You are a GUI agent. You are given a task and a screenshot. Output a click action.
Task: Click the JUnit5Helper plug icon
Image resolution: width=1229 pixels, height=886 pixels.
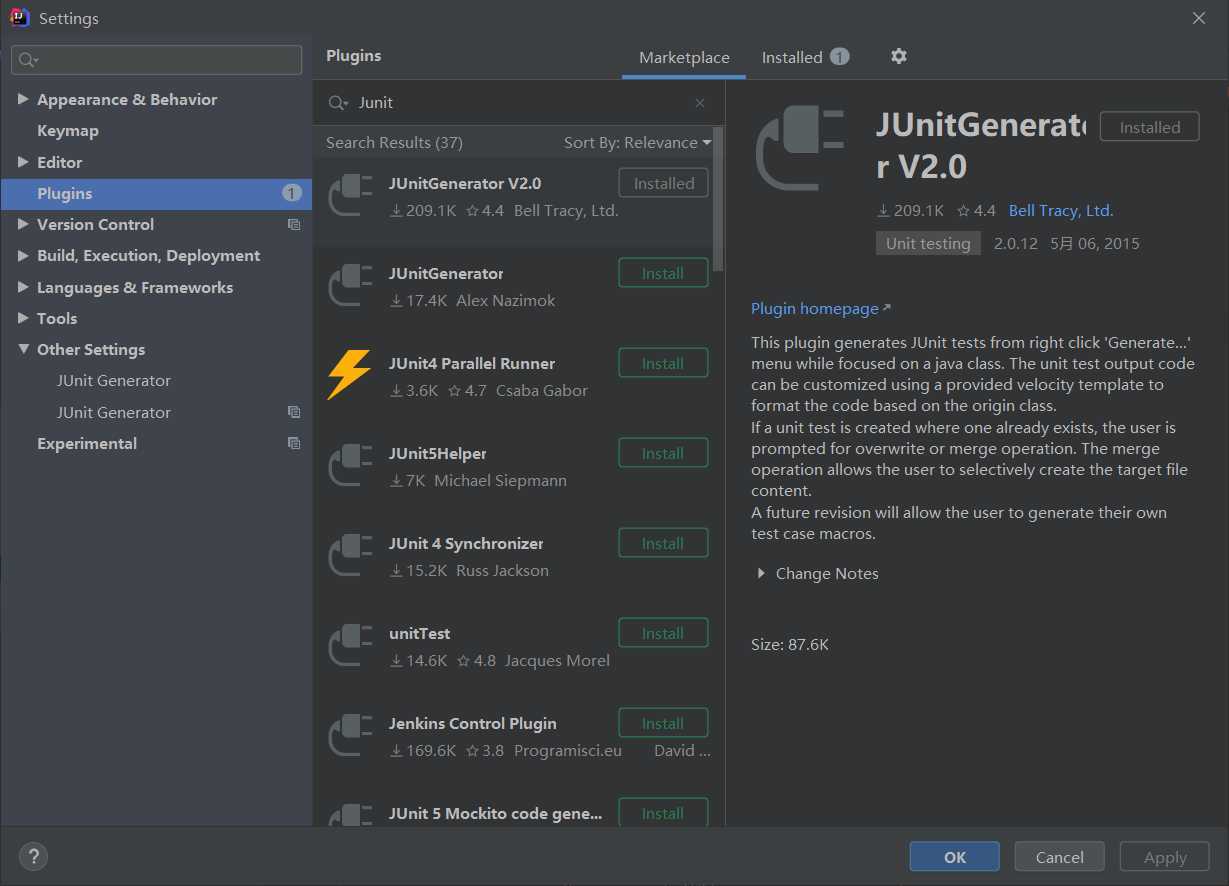click(x=351, y=465)
